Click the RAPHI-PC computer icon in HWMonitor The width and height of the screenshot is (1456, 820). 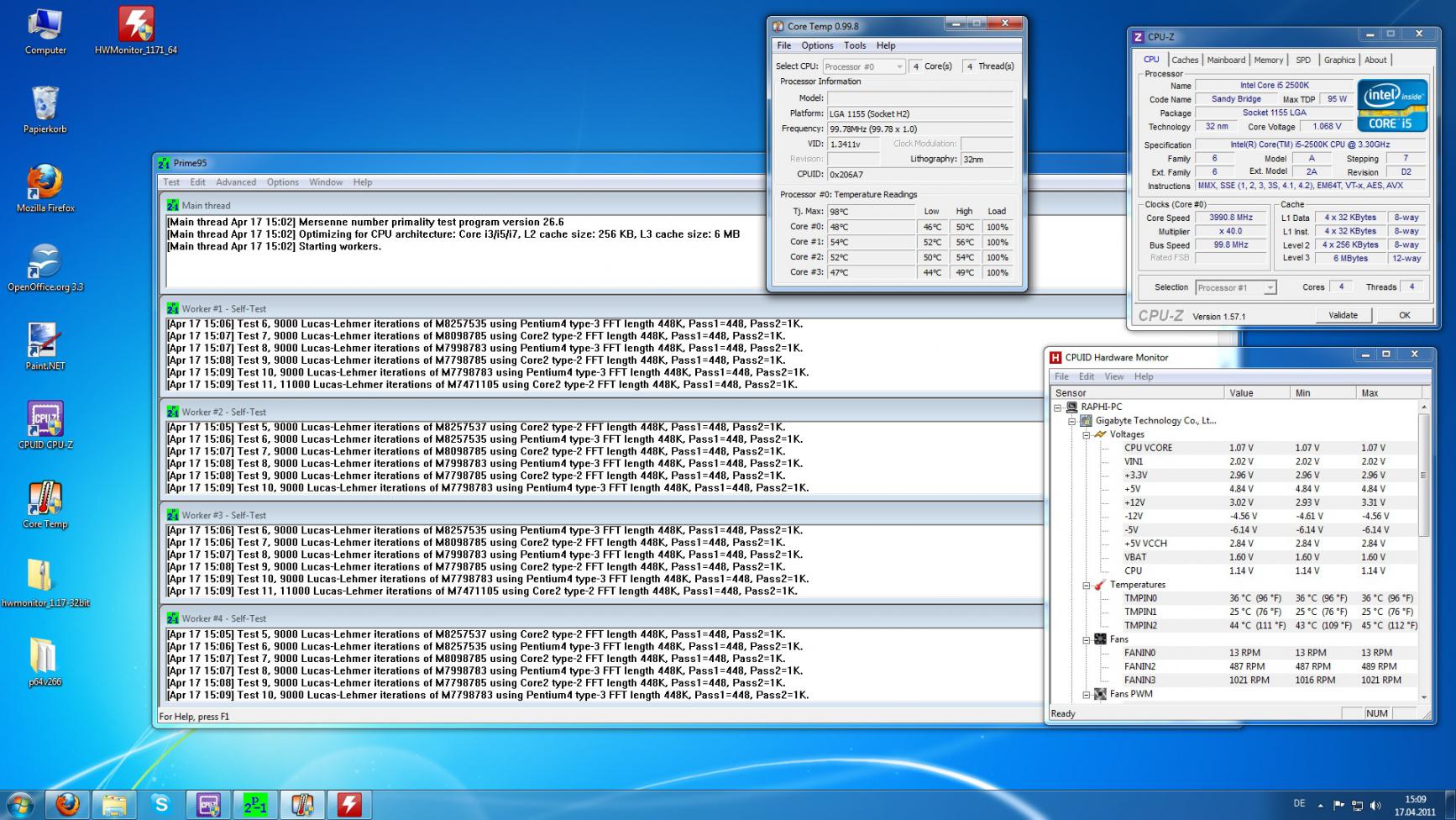[x=1071, y=407]
